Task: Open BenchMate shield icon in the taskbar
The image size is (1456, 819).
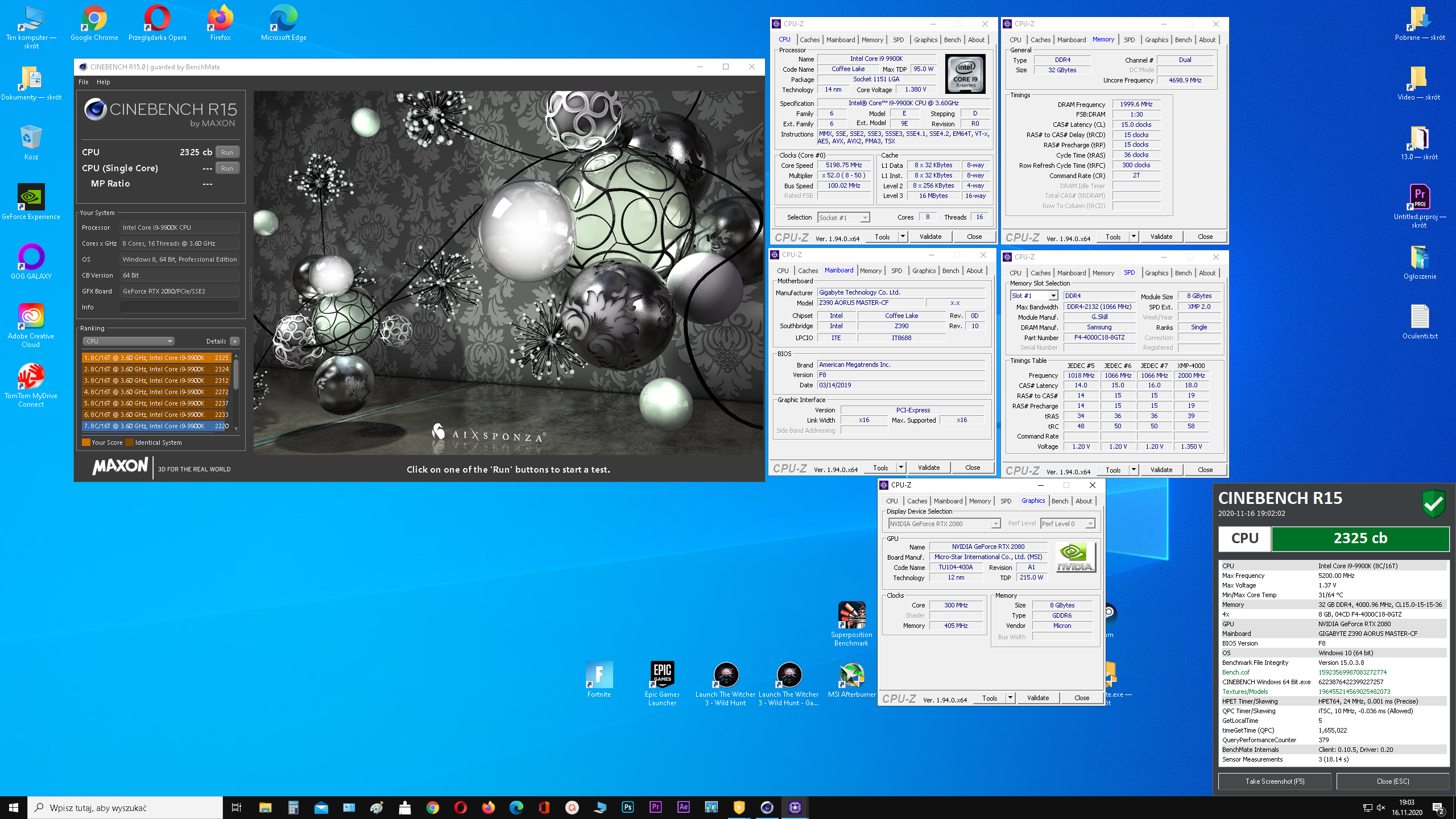Action: (x=739, y=807)
